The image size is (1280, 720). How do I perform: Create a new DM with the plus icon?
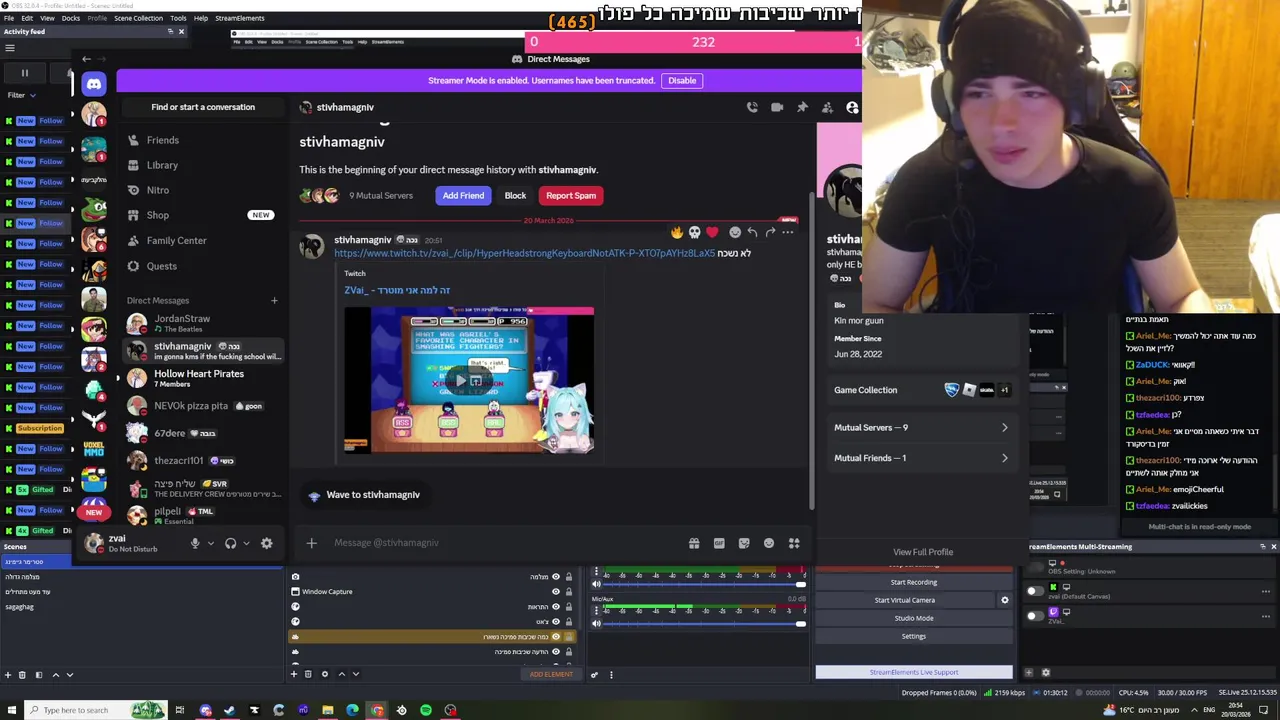(x=274, y=300)
